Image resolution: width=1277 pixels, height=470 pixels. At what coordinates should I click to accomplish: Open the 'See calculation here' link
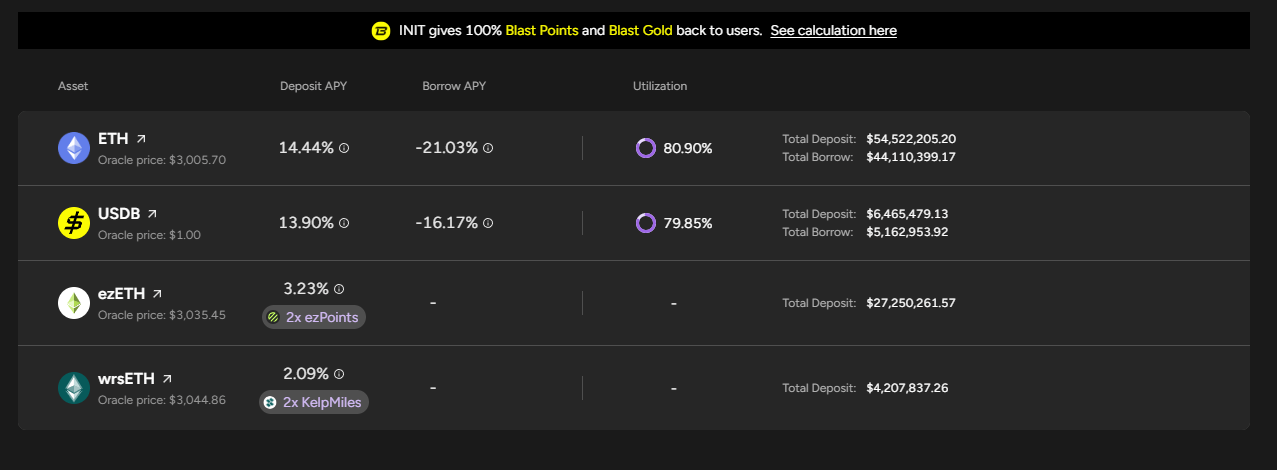point(833,31)
